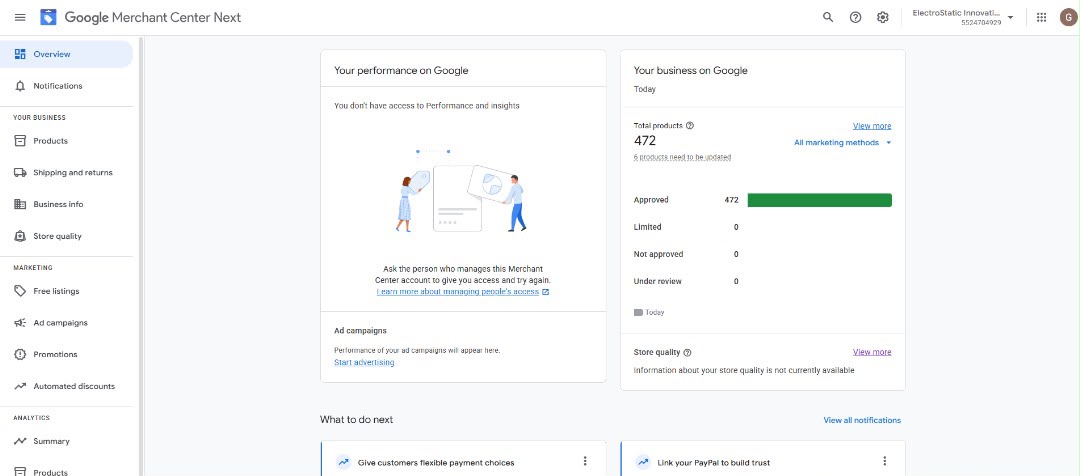Expand the ElectroStatic Innovati... account switcher
Screen dimensions: 1080x476
[963, 17]
